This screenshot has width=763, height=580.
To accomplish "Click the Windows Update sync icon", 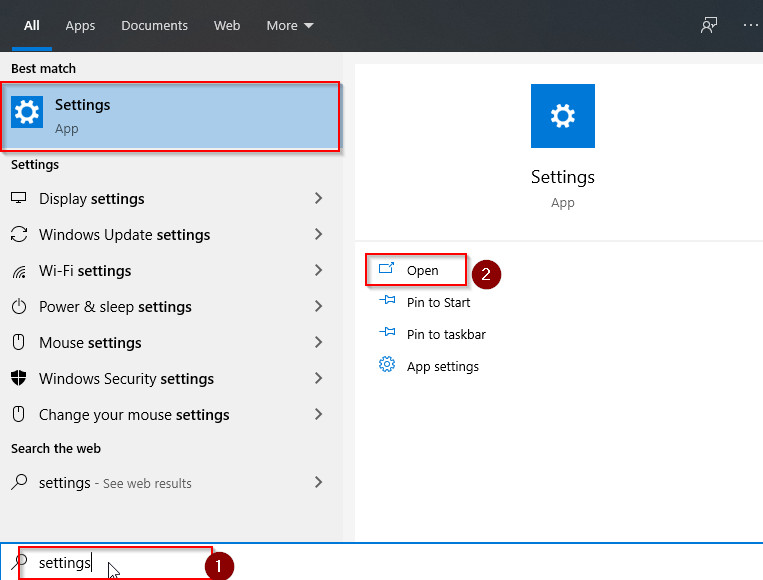I will [x=19, y=235].
